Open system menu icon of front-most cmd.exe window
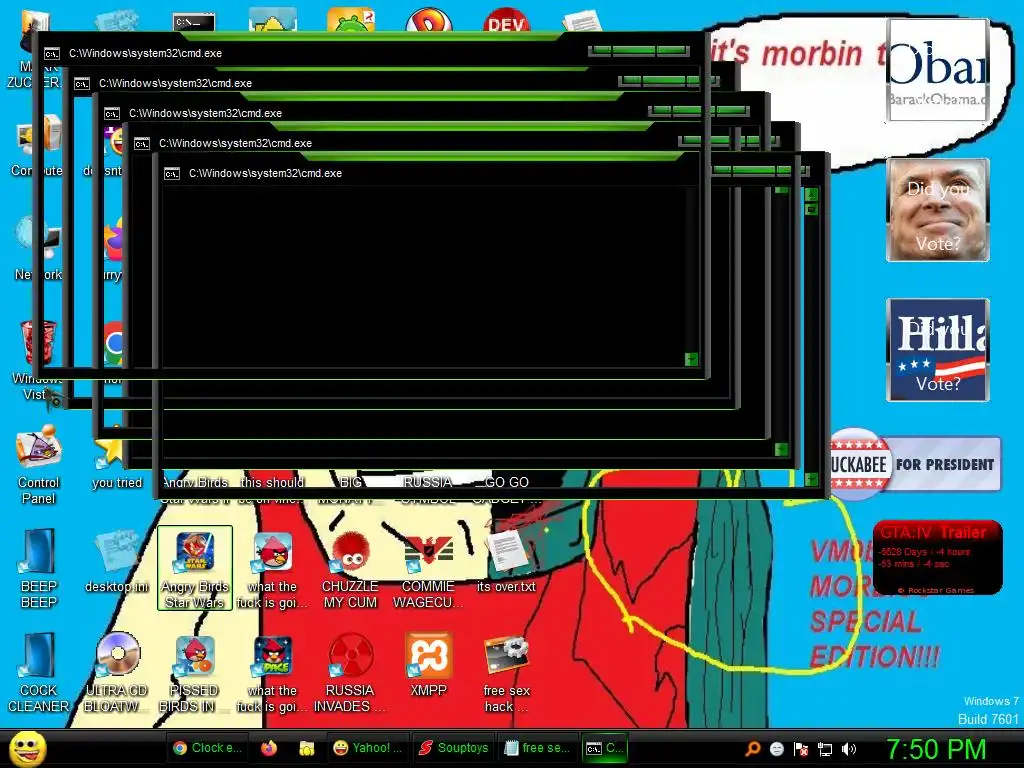The height and width of the screenshot is (768, 1024). (172, 174)
